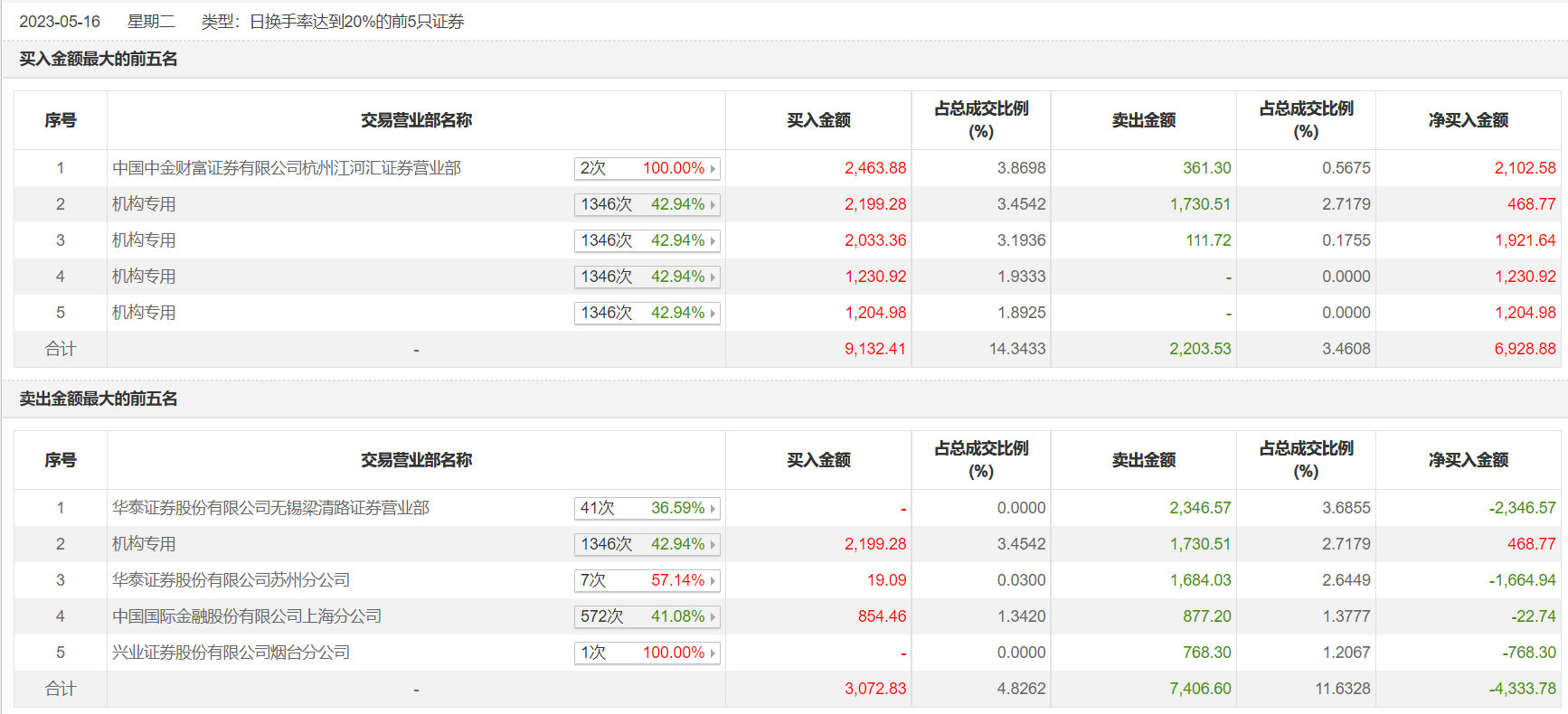Click arrow beside 7次 57.14% badge
1568x714 pixels.
click(x=713, y=580)
